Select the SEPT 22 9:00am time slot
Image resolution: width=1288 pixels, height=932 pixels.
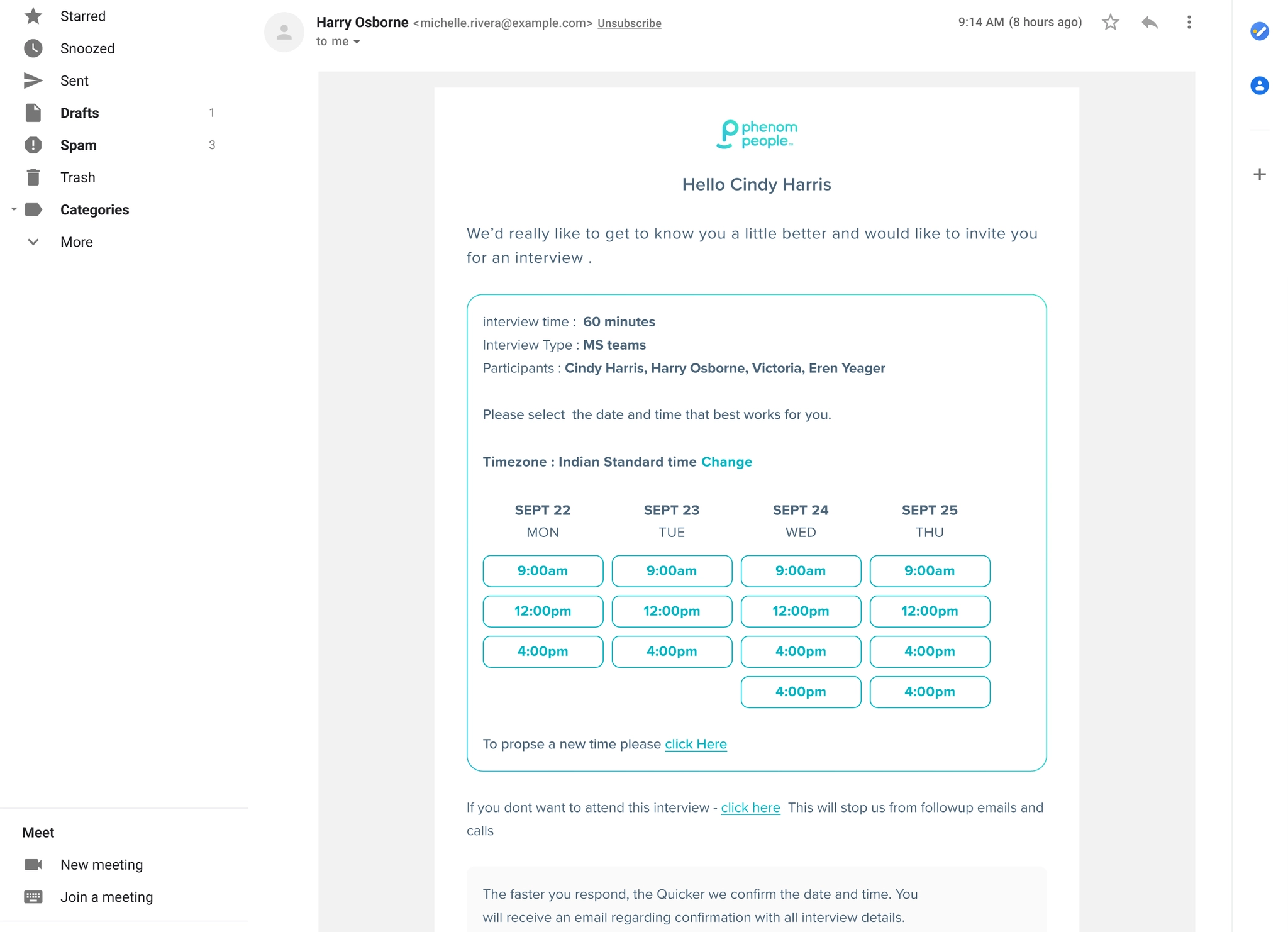(543, 571)
